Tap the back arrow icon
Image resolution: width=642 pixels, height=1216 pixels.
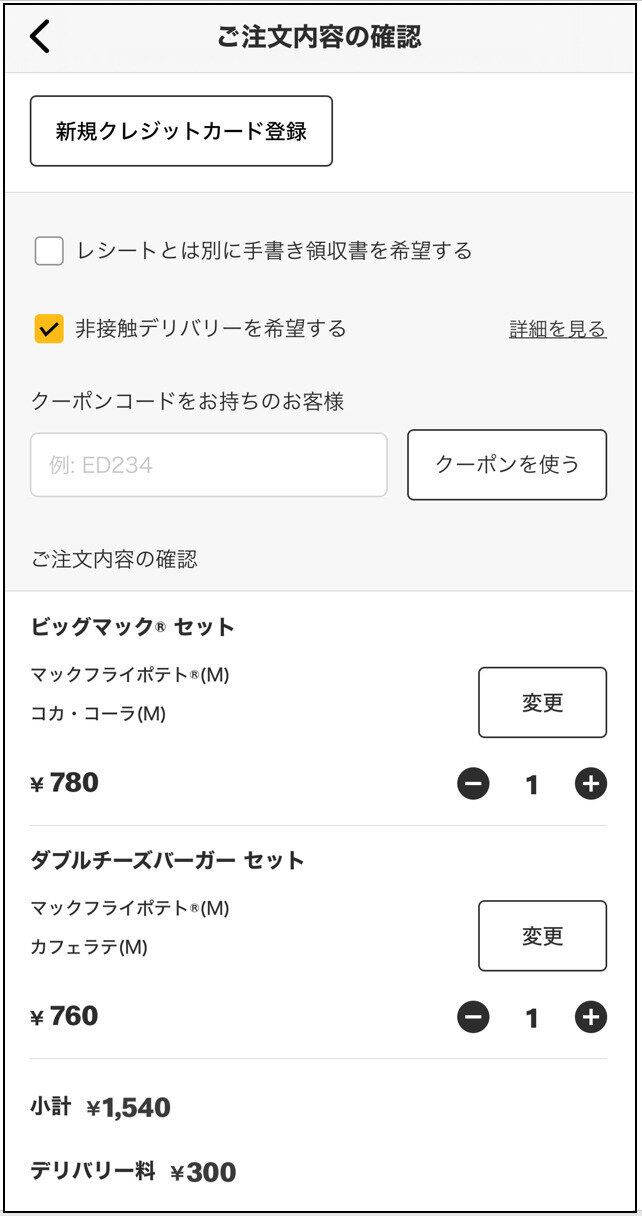point(40,37)
